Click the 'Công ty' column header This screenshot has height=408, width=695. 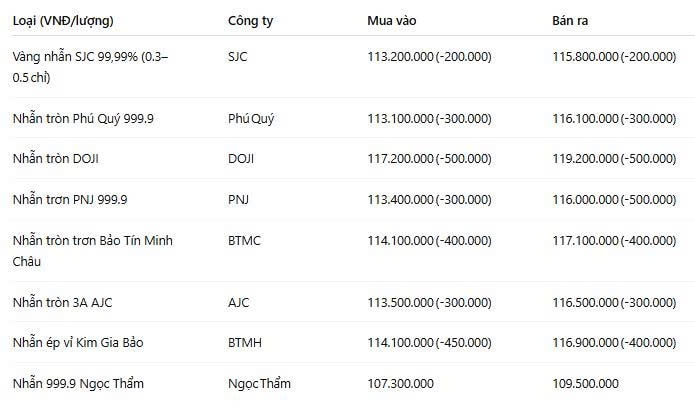tap(250, 21)
